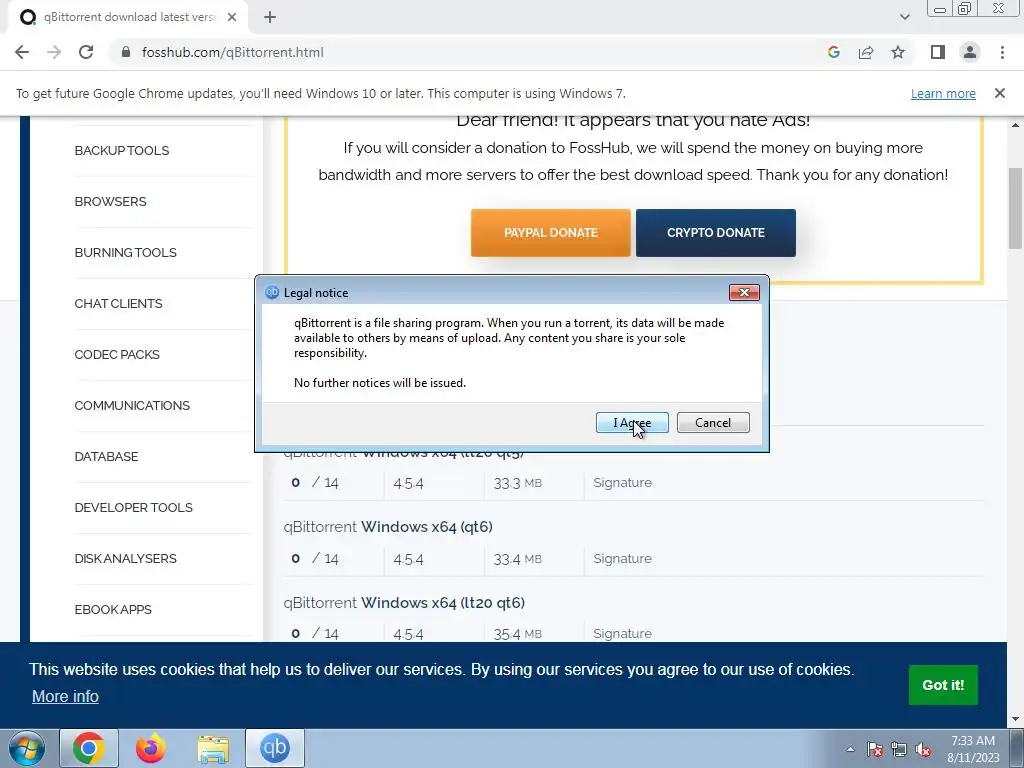The height and width of the screenshot is (768, 1024).
Task: Click scrollbar down arrow on page
Action: [1015, 719]
